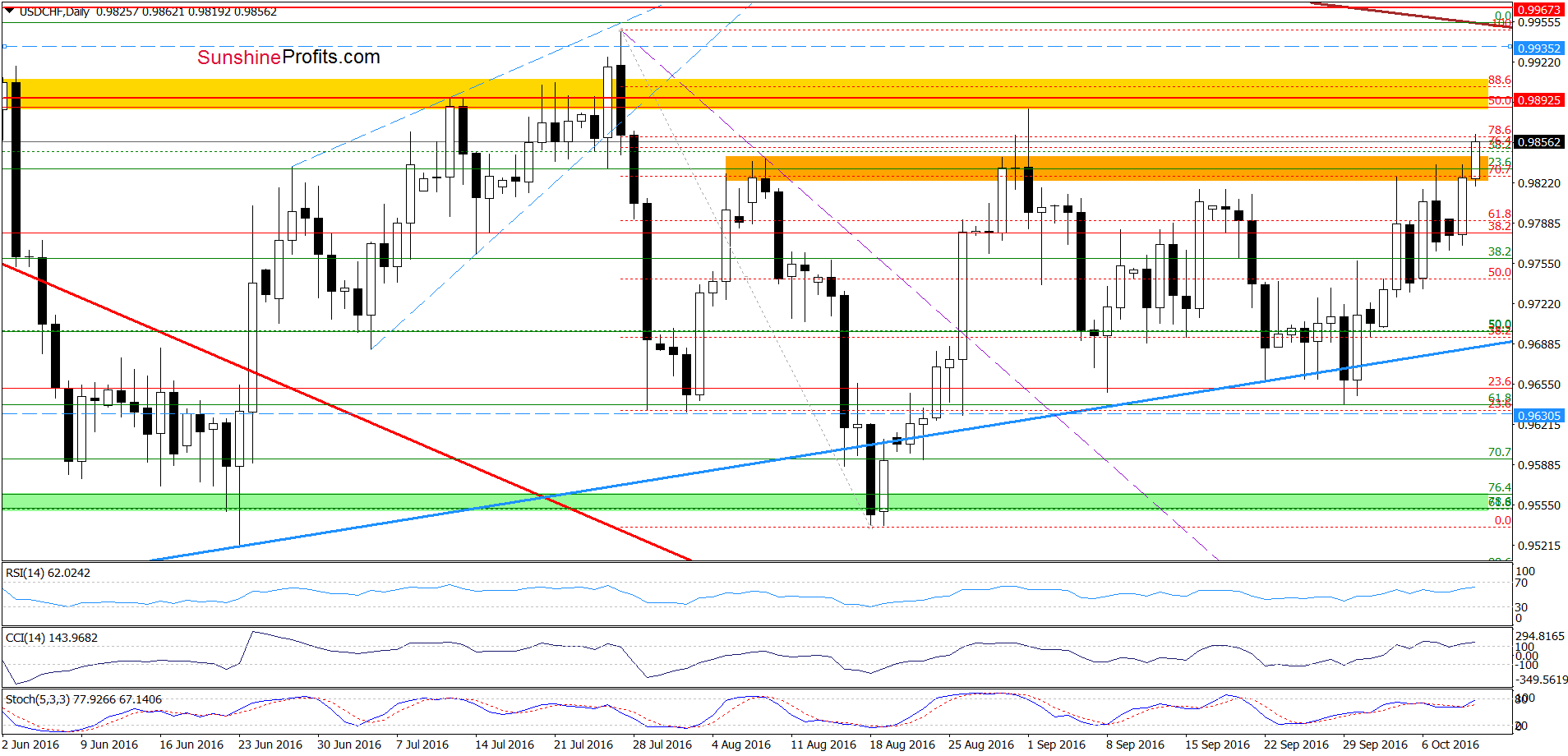This screenshot has width=1568, height=756.
Task: Click the 16 Jun 2016 date label
Action: click(x=191, y=744)
